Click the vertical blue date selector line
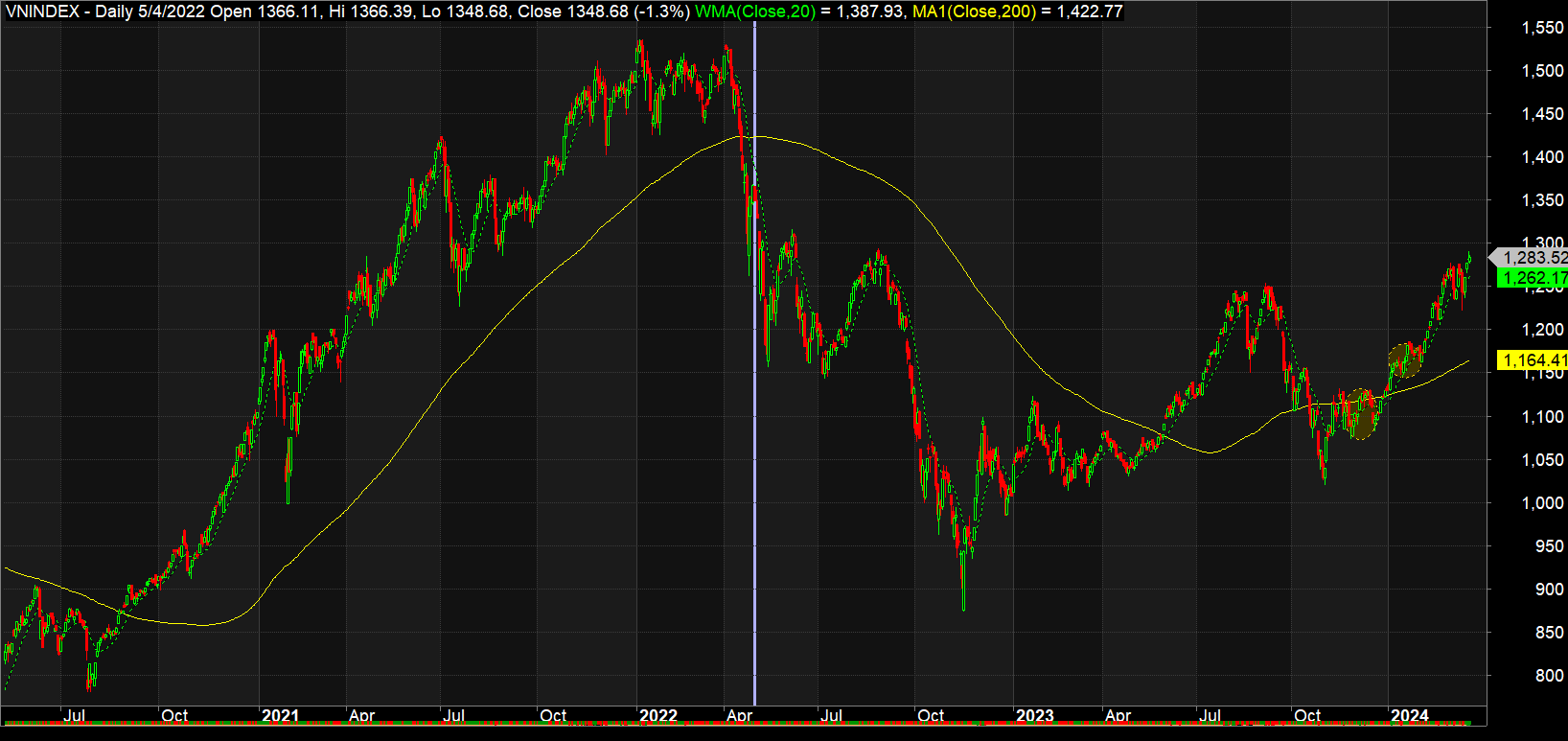Screen dimensions: 1568x741 755,364
